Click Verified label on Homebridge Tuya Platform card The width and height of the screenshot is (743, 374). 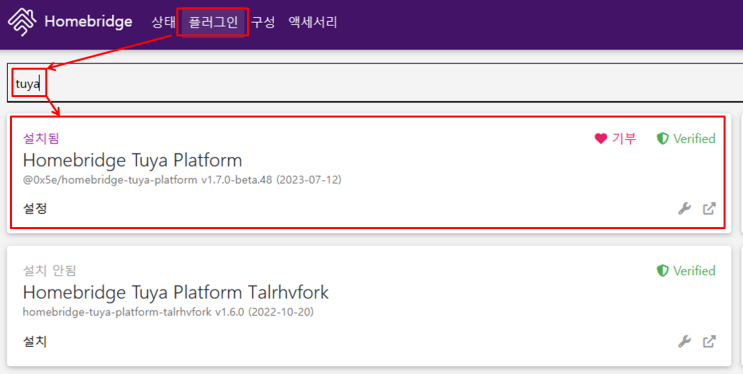[x=694, y=138]
